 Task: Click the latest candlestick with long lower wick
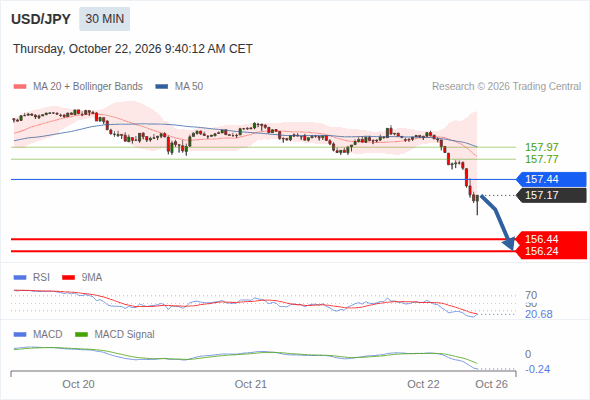(477, 205)
